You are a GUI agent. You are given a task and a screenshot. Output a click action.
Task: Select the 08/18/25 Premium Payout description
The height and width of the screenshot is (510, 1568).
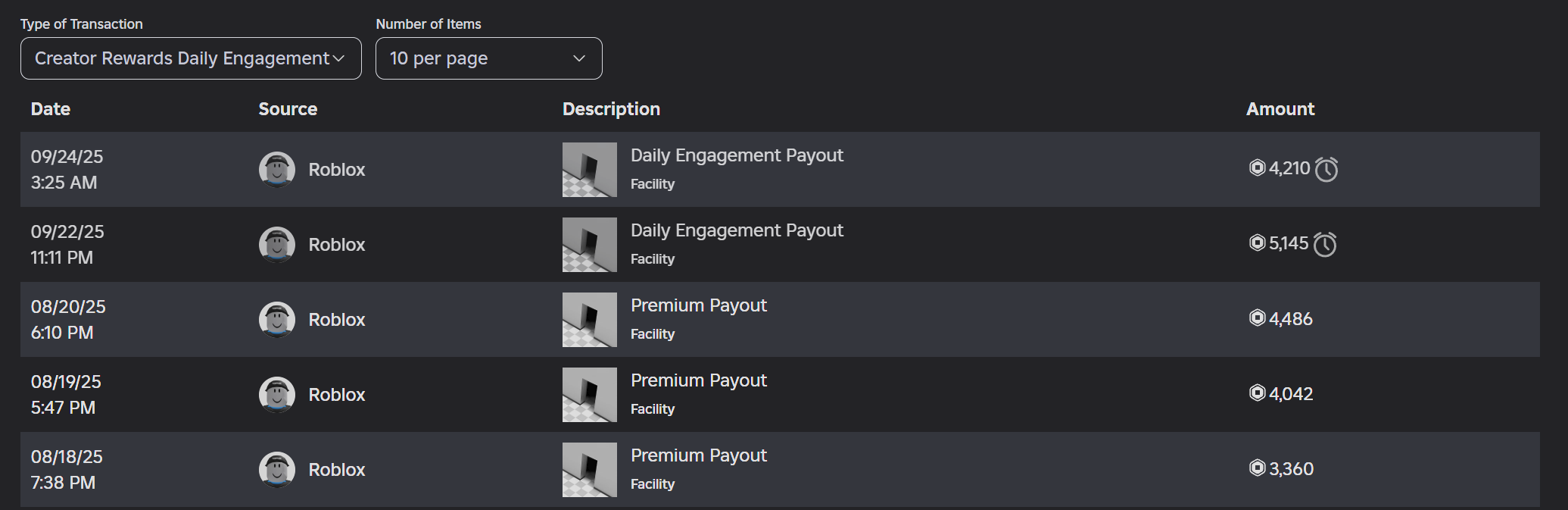point(699,455)
